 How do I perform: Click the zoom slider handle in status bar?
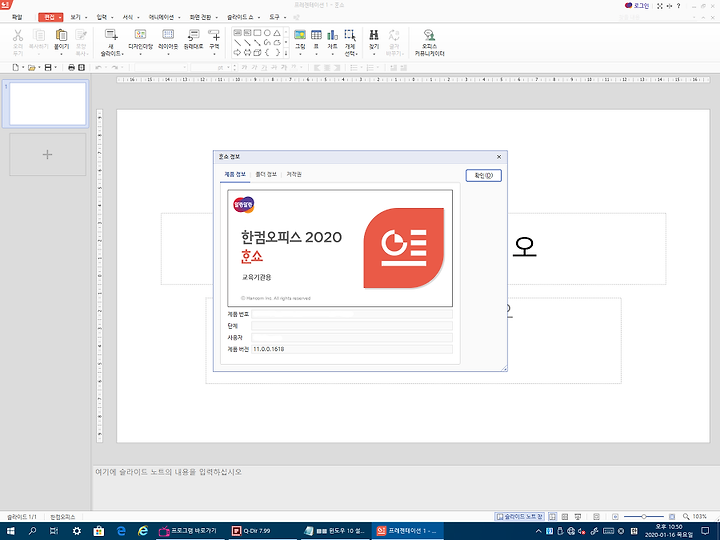pos(644,517)
